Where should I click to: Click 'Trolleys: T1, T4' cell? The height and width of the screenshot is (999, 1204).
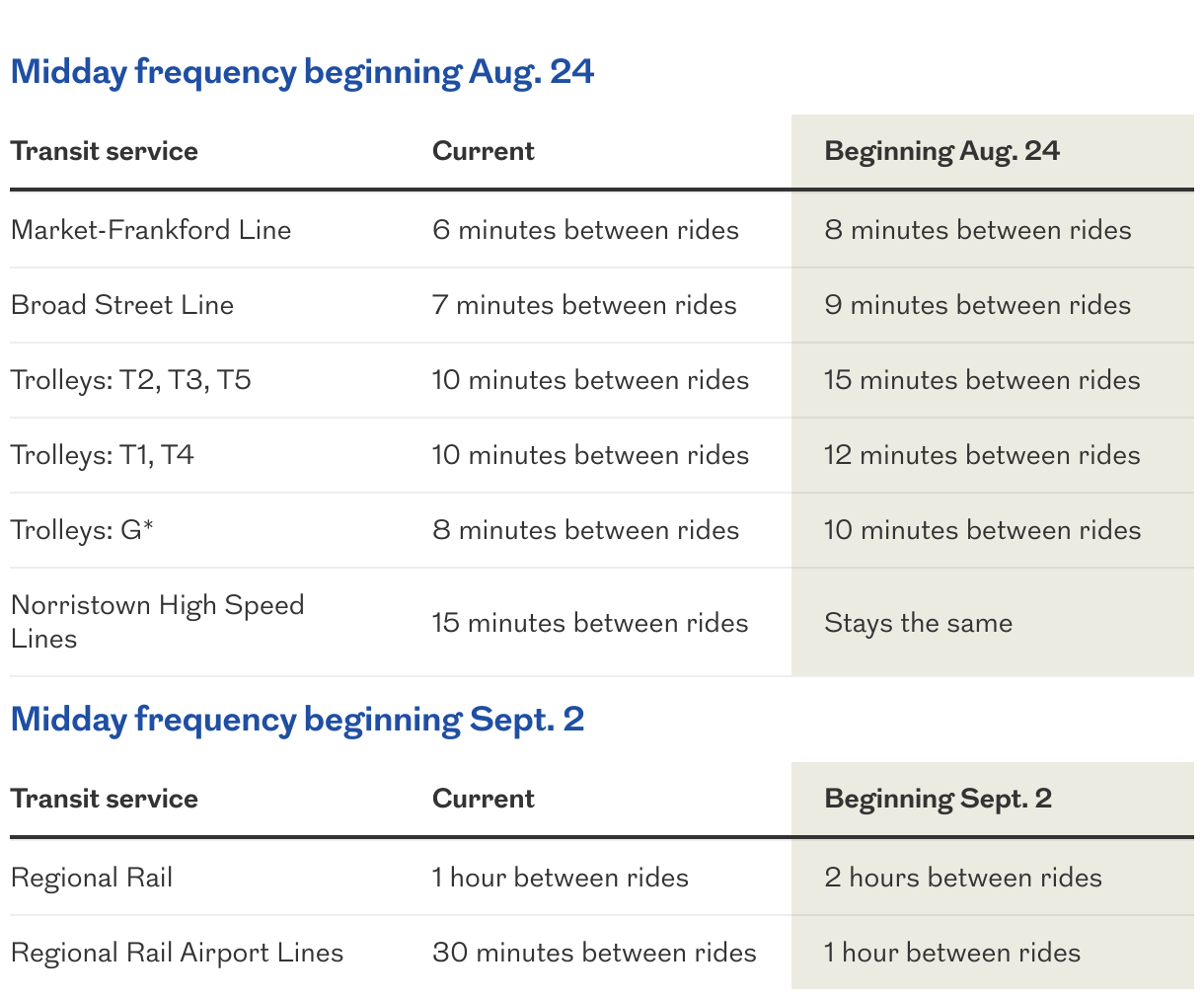pos(103,455)
